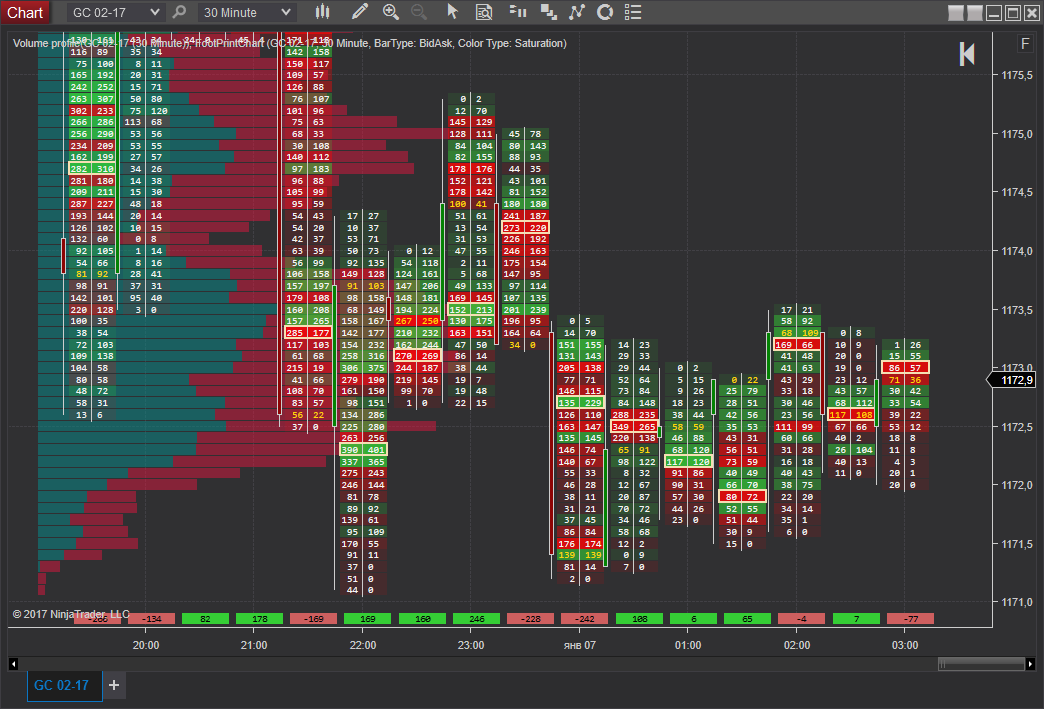This screenshot has height=709, width=1044.
Task: Open the Data Box icon
Action: pyautogui.click(x=484, y=12)
